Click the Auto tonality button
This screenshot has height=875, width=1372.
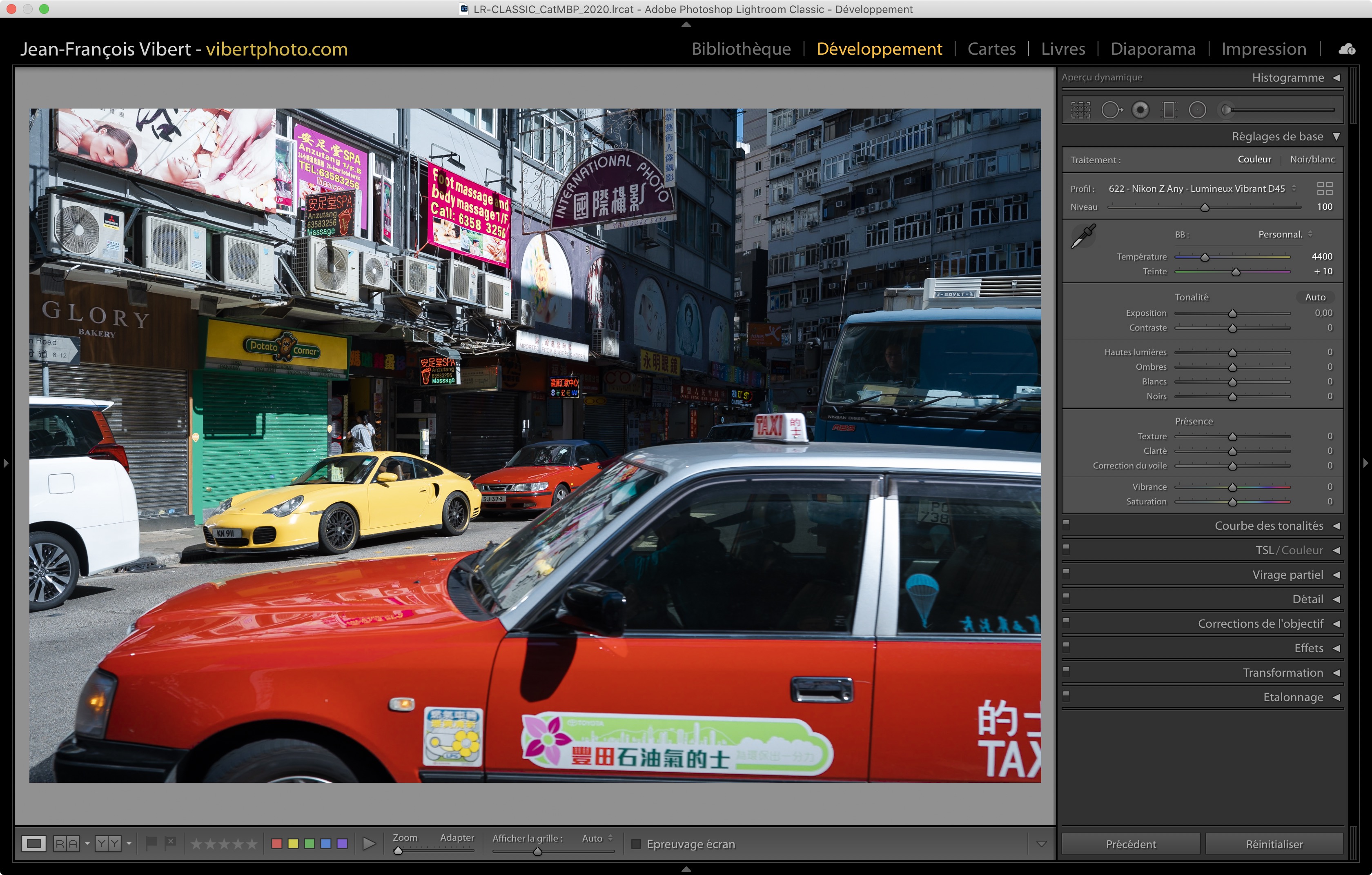pos(1315,297)
